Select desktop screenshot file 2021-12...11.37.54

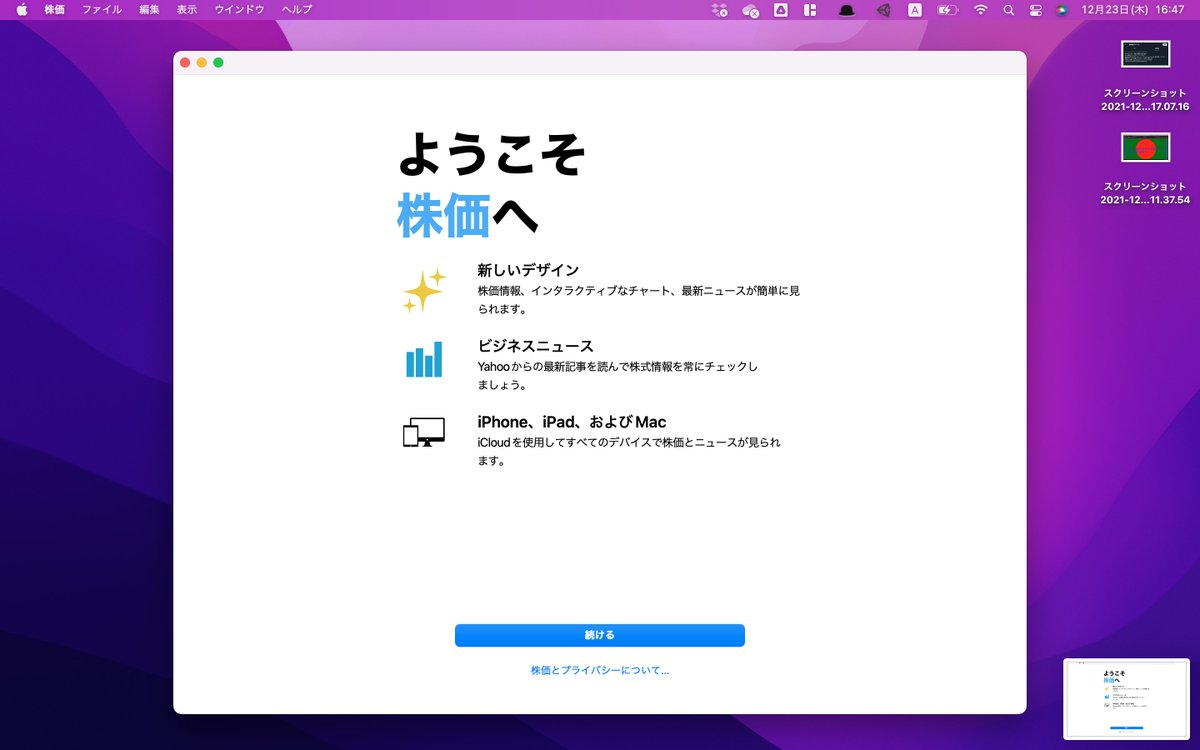pos(1145,169)
